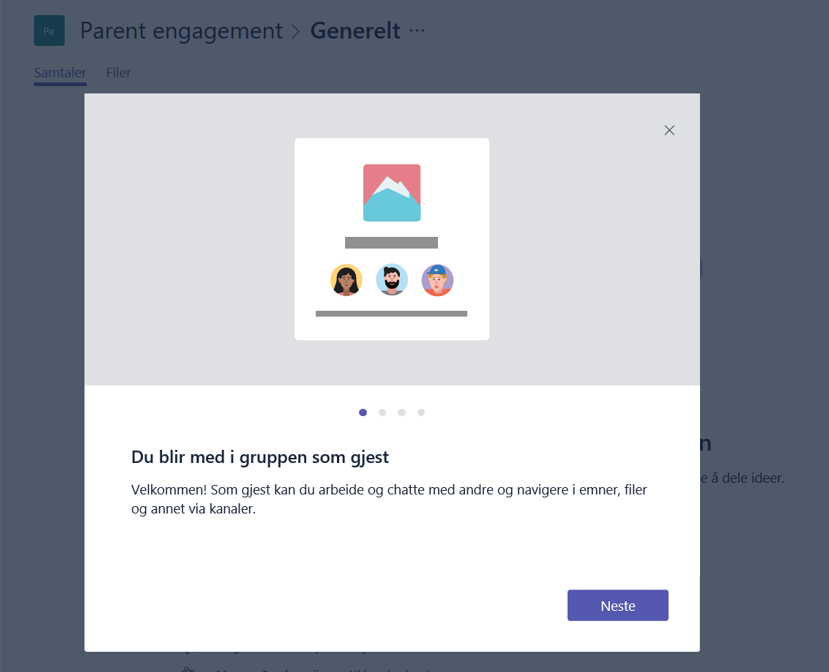Open the ellipsis menu beside Generelt

(x=417, y=31)
